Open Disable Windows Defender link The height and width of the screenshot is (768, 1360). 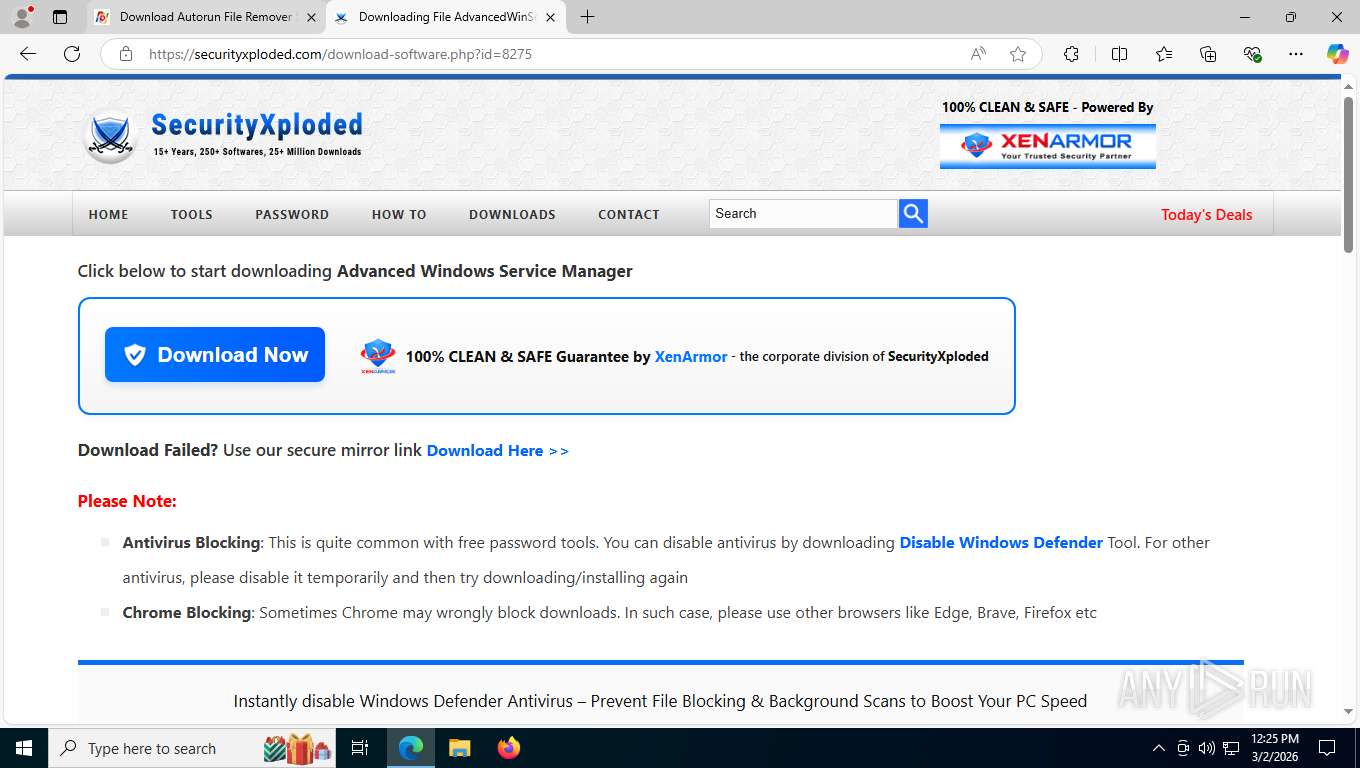click(1001, 542)
